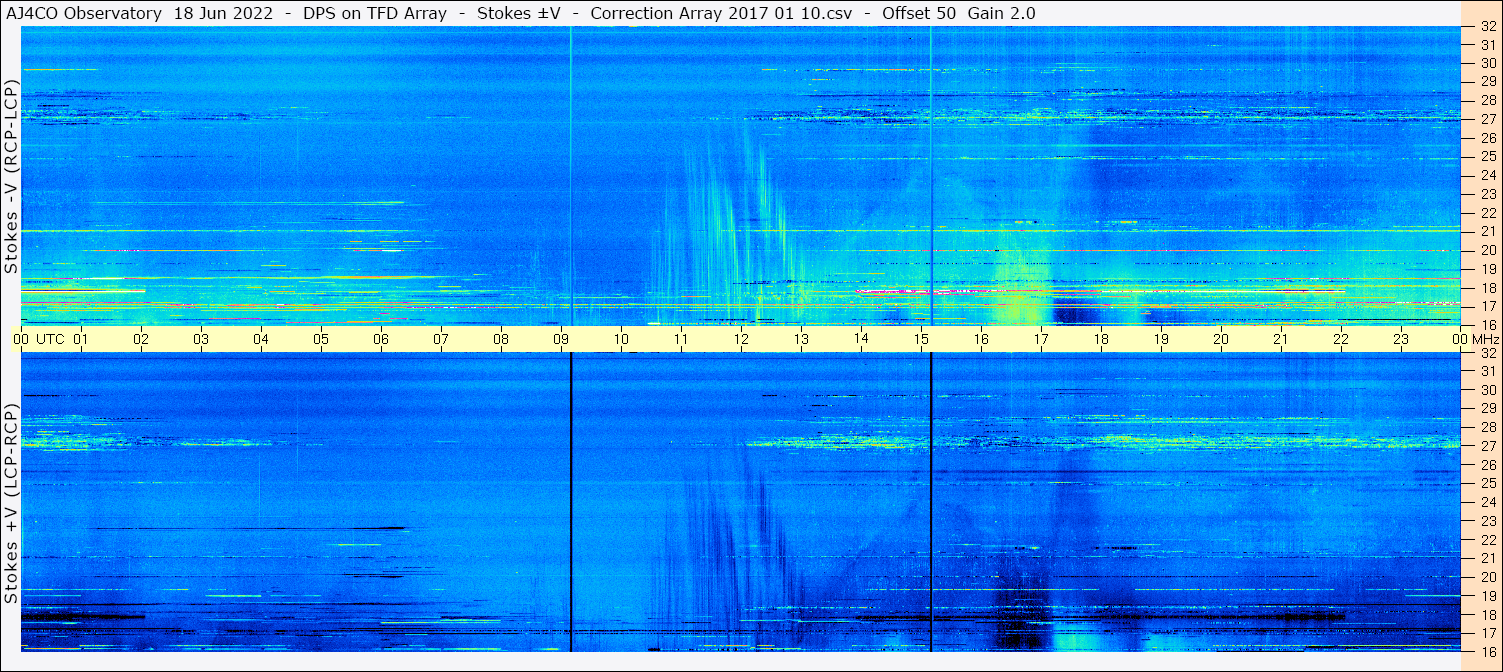
Task: Click the '09' hour tick label
Action: pos(561,339)
